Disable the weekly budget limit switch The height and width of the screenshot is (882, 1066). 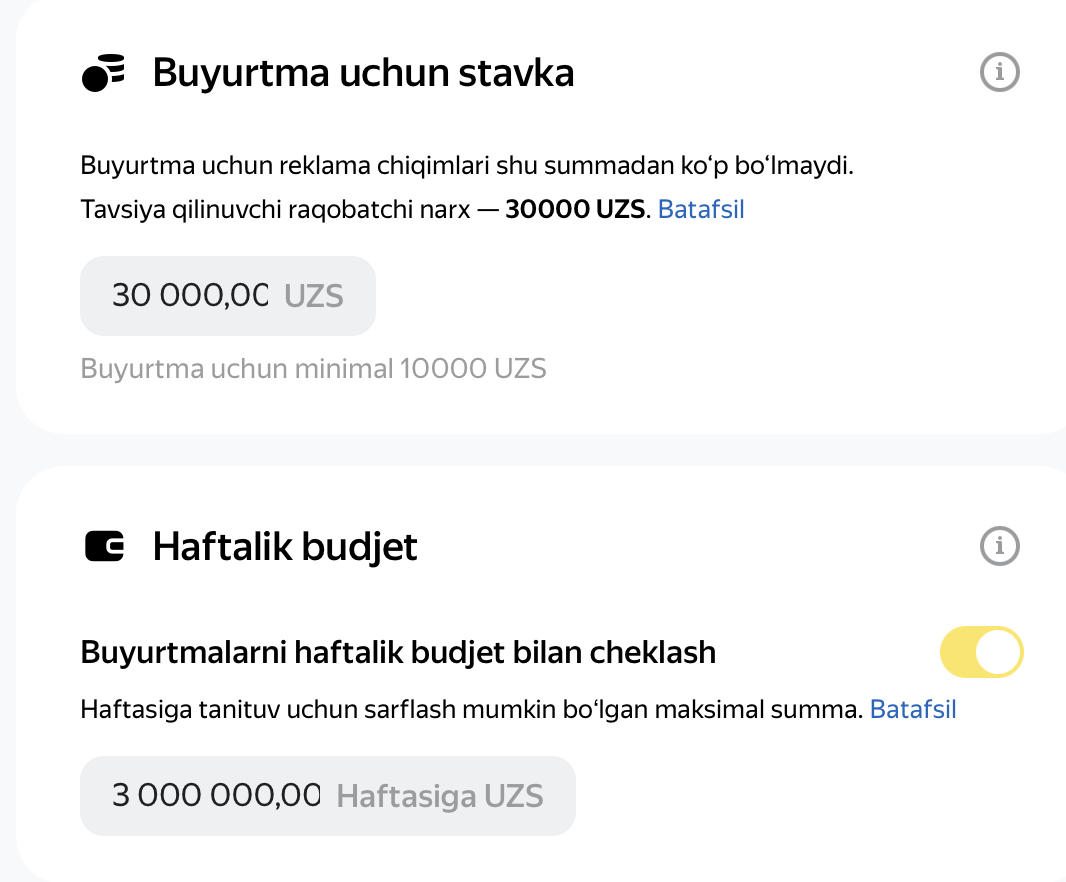pyautogui.click(x=982, y=651)
